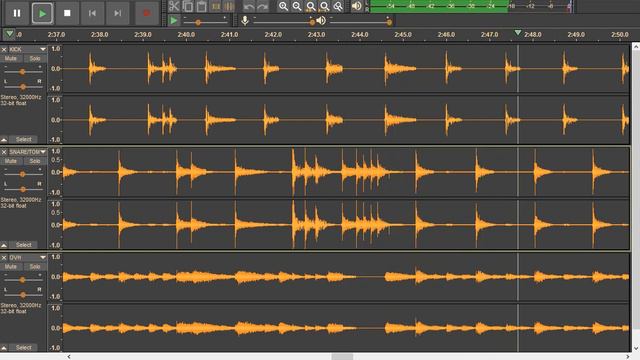Start recording with the red Record button
Screen dimensions: 640x360
[147, 13]
